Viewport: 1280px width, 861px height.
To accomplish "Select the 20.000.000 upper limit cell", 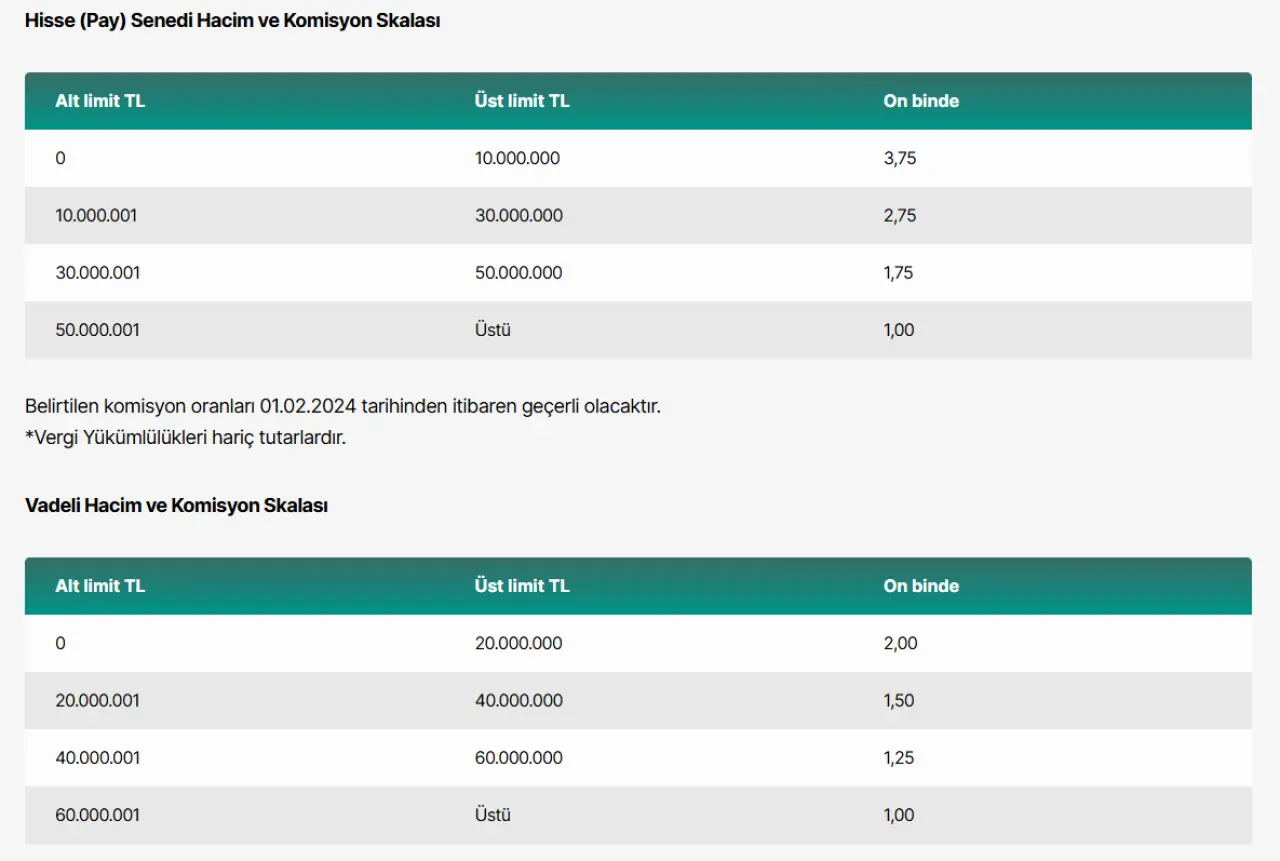I will point(518,643).
